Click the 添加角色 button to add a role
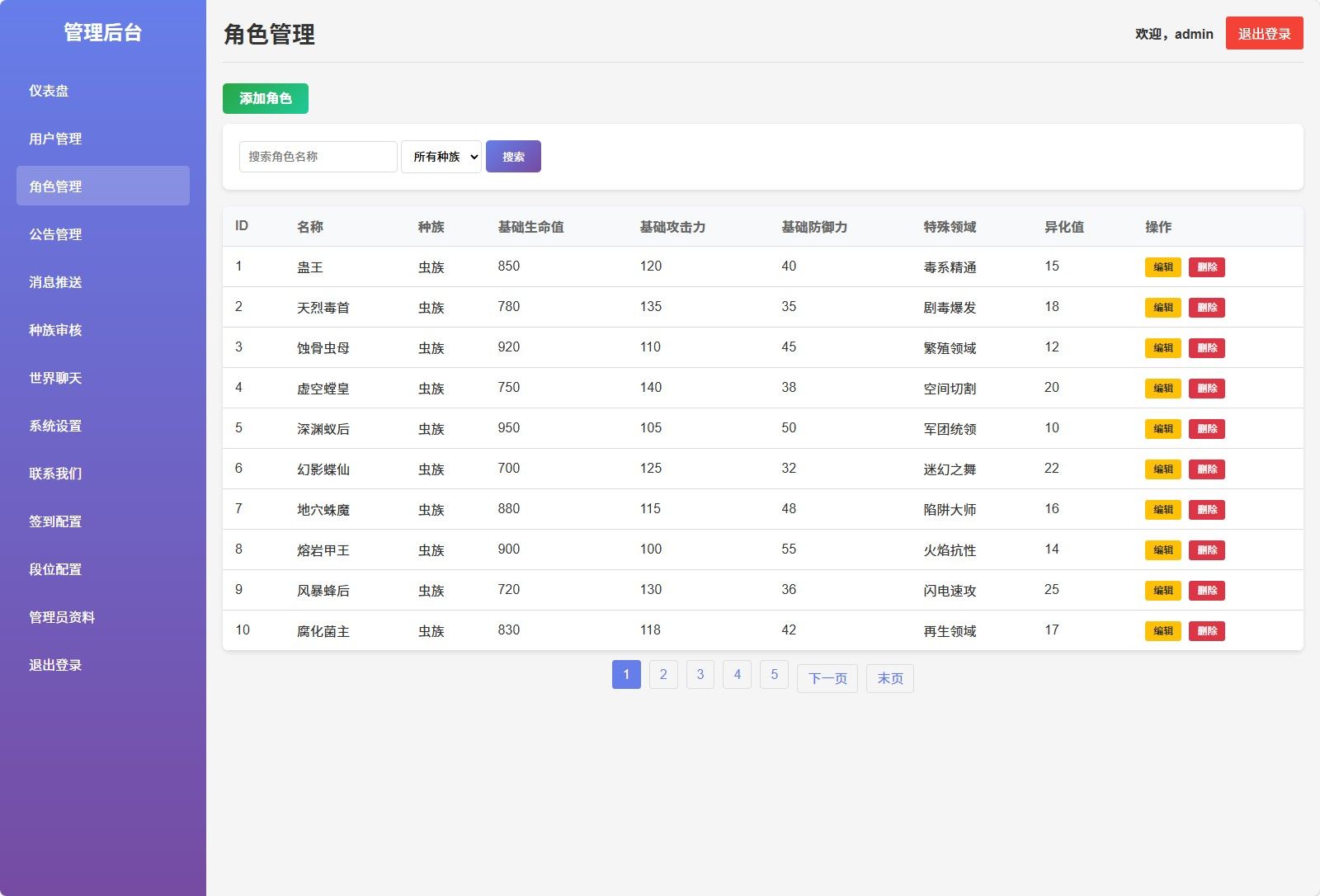Image resolution: width=1320 pixels, height=896 pixels. pos(265,98)
